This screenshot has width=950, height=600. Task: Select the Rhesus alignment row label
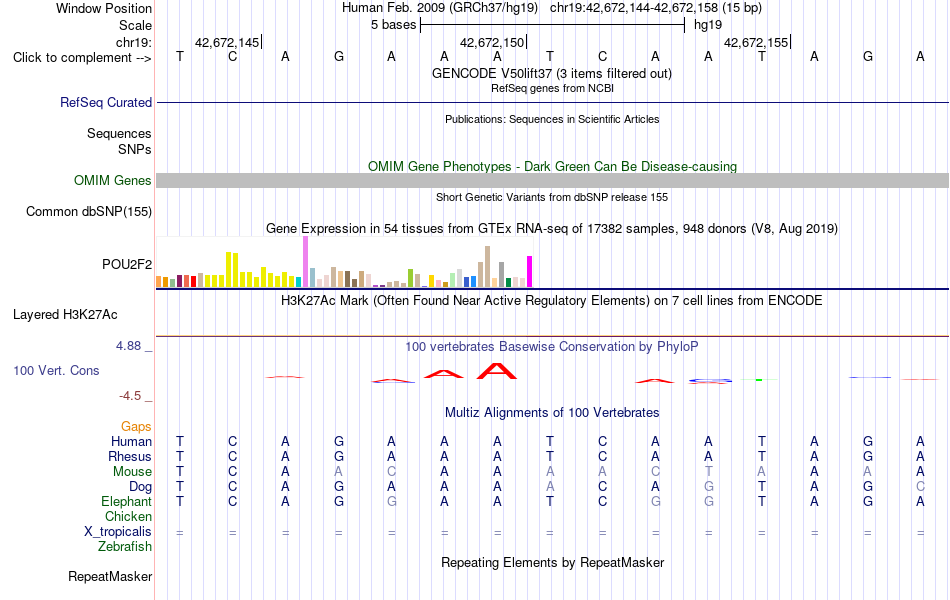[x=130, y=456]
